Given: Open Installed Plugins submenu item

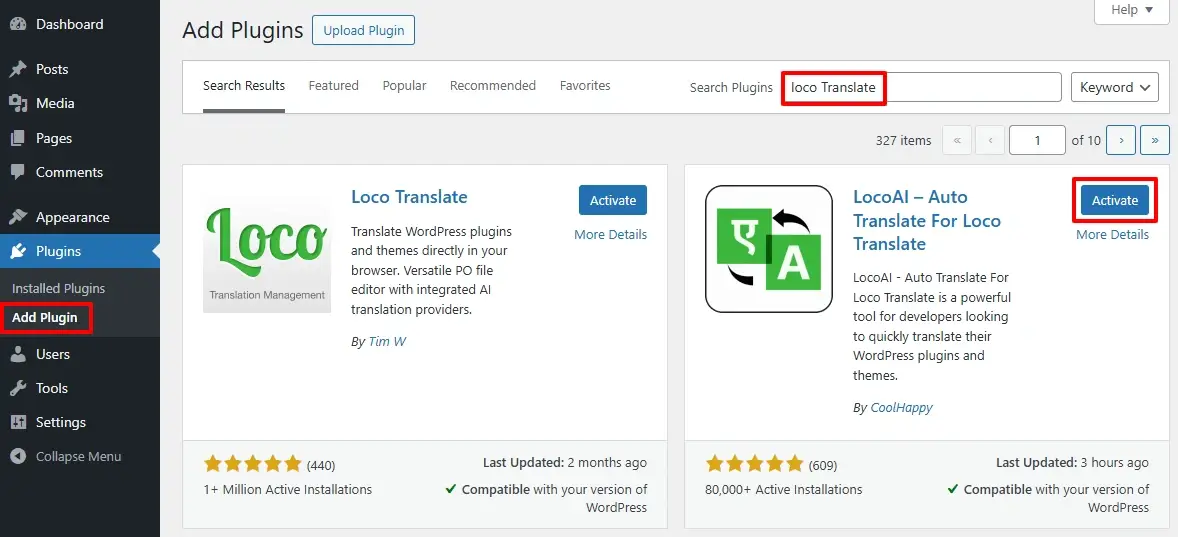Looking at the screenshot, I should tap(59, 288).
